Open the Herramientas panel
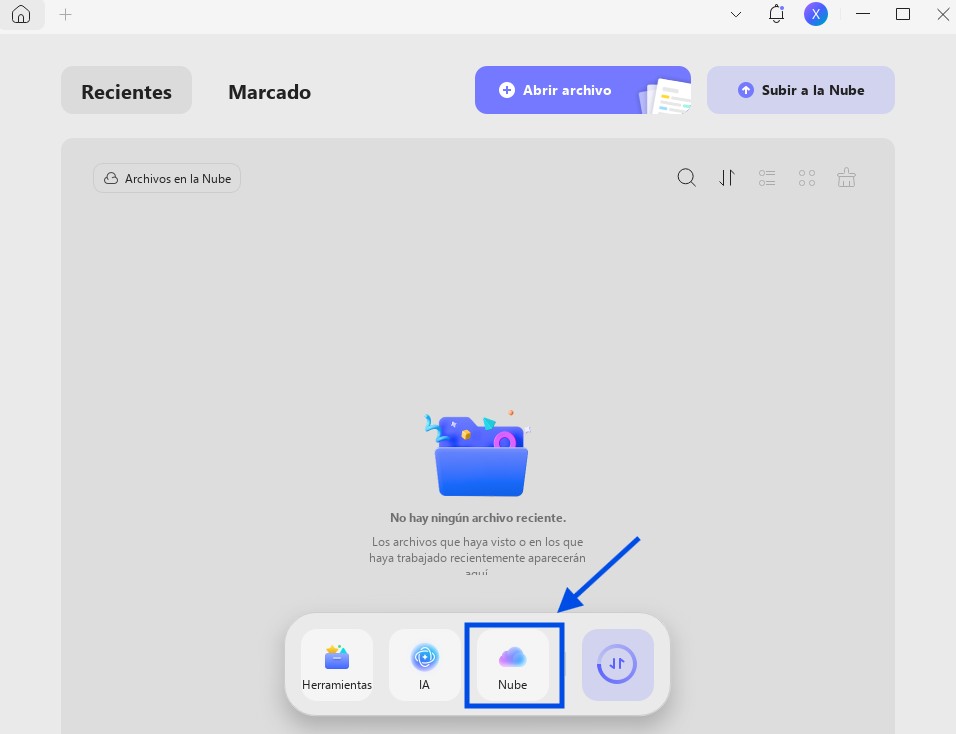Image resolution: width=956 pixels, height=734 pixels. point(337,665)
